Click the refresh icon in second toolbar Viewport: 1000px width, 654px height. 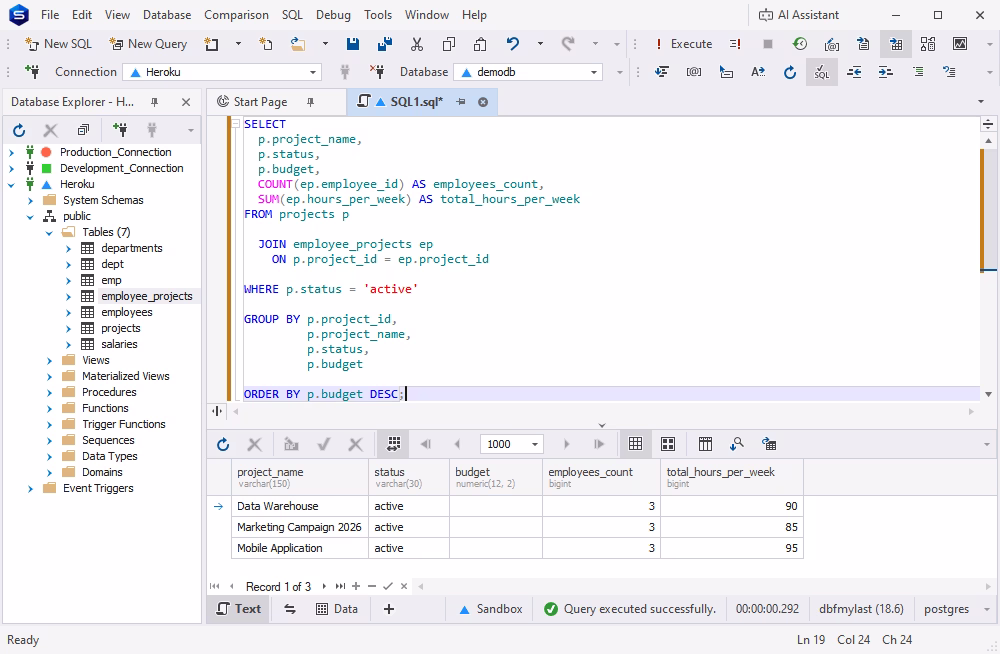click(790, 72)
